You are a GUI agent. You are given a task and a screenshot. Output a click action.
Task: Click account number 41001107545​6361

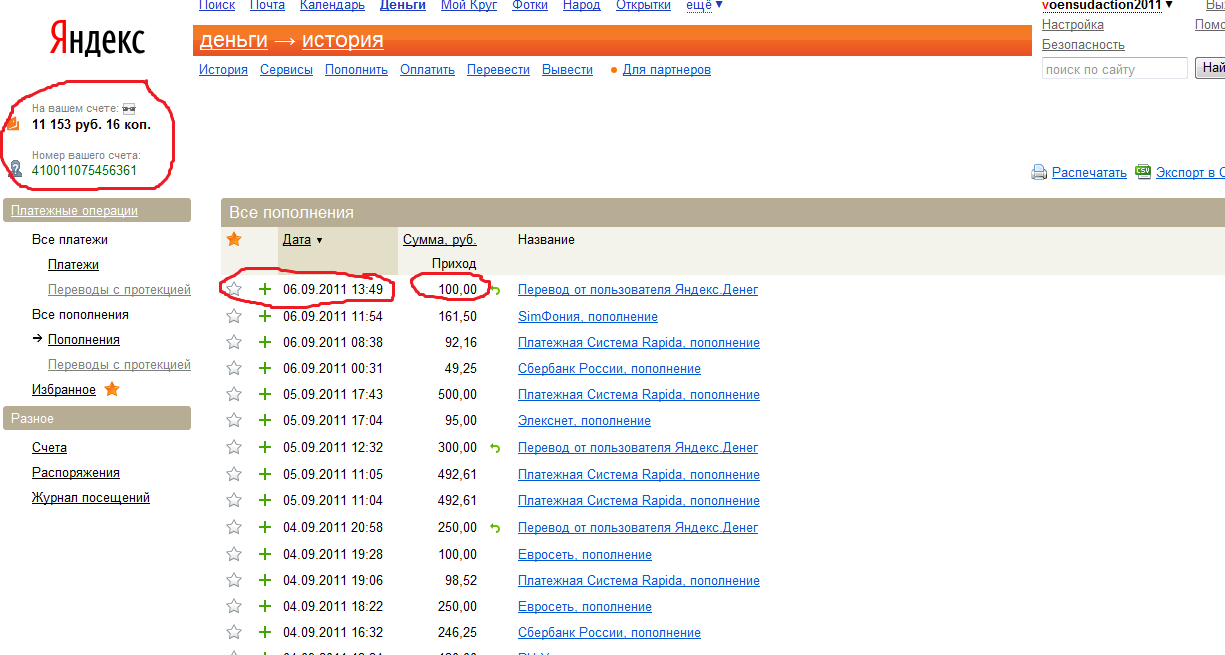click(84, 170)
